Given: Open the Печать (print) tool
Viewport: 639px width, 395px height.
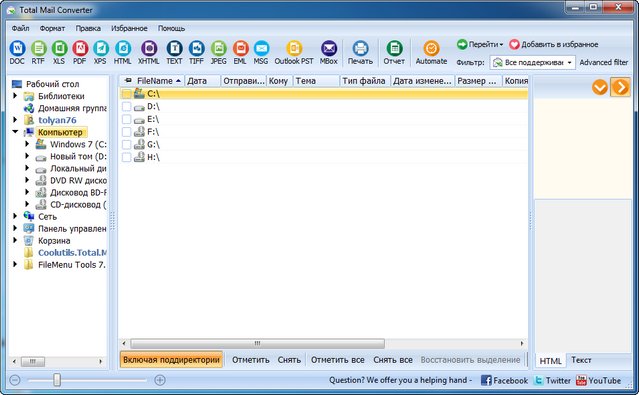Looking at the screenshot, I should click(360, 53).
